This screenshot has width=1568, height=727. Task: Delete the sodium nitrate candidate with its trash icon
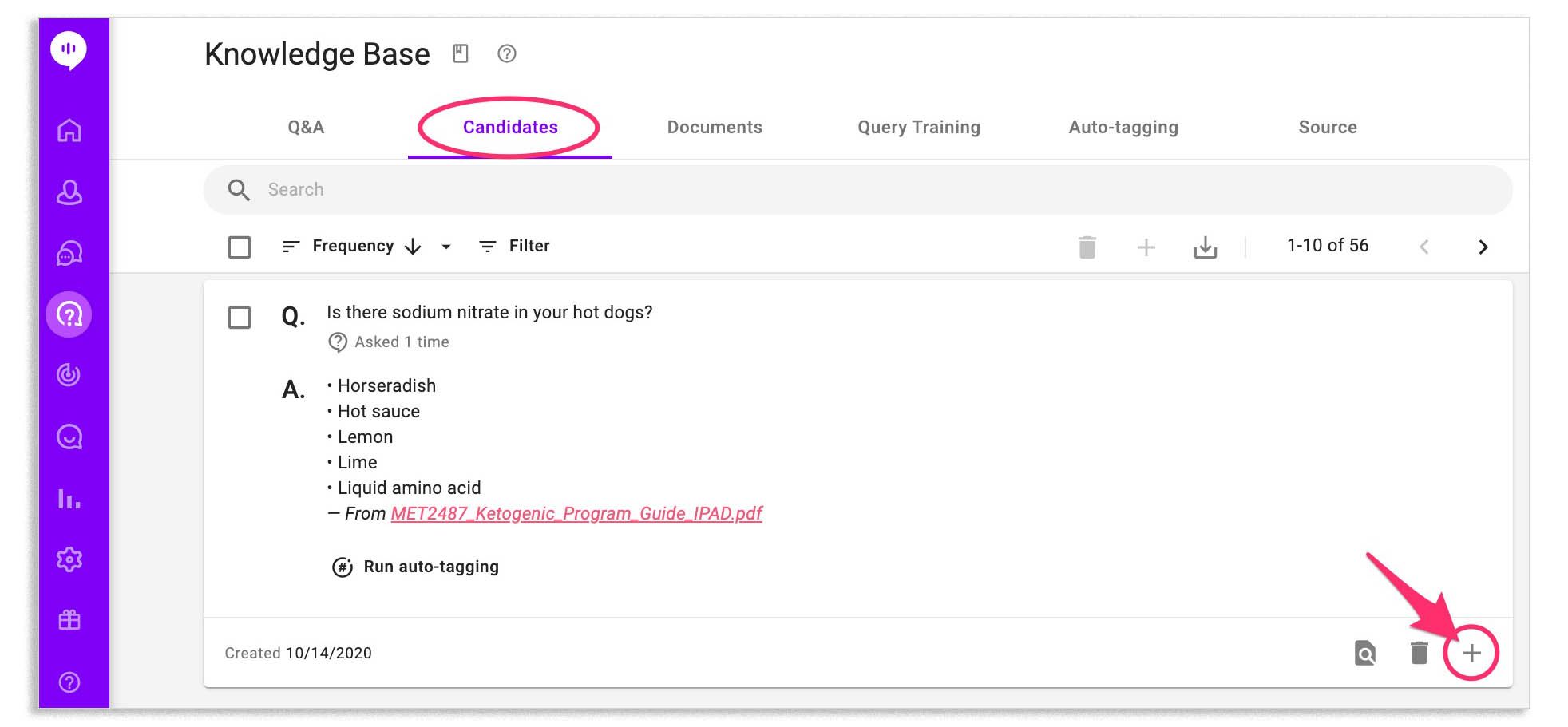[x=1419, y=653]
